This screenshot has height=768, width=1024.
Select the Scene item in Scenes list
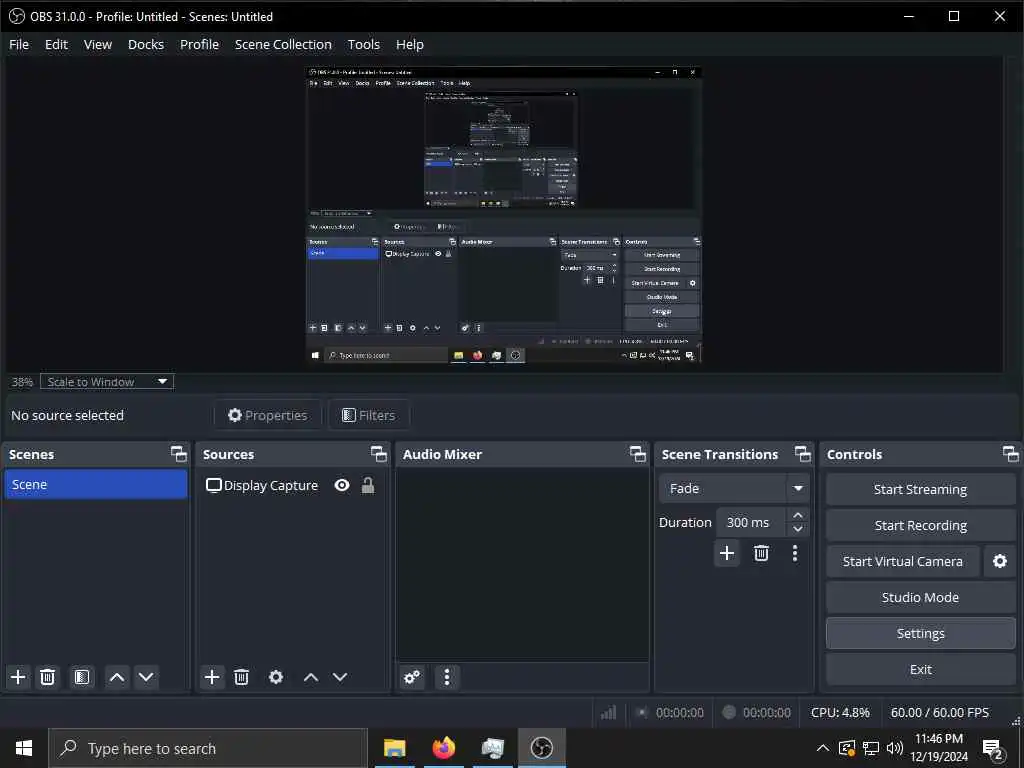(96, 485)
